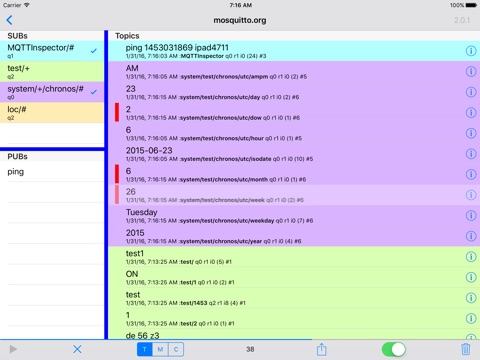Show info for the ON test/1 topic

pyautogui.click(x=471, y=277)
